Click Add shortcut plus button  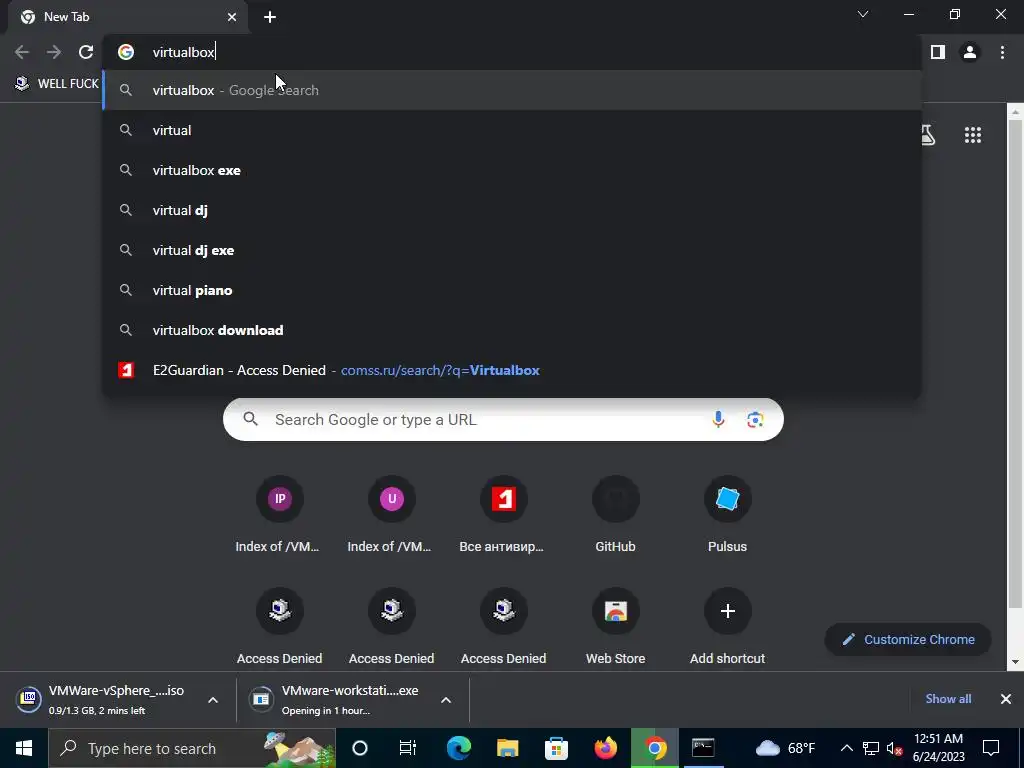(x=728, y=611)
